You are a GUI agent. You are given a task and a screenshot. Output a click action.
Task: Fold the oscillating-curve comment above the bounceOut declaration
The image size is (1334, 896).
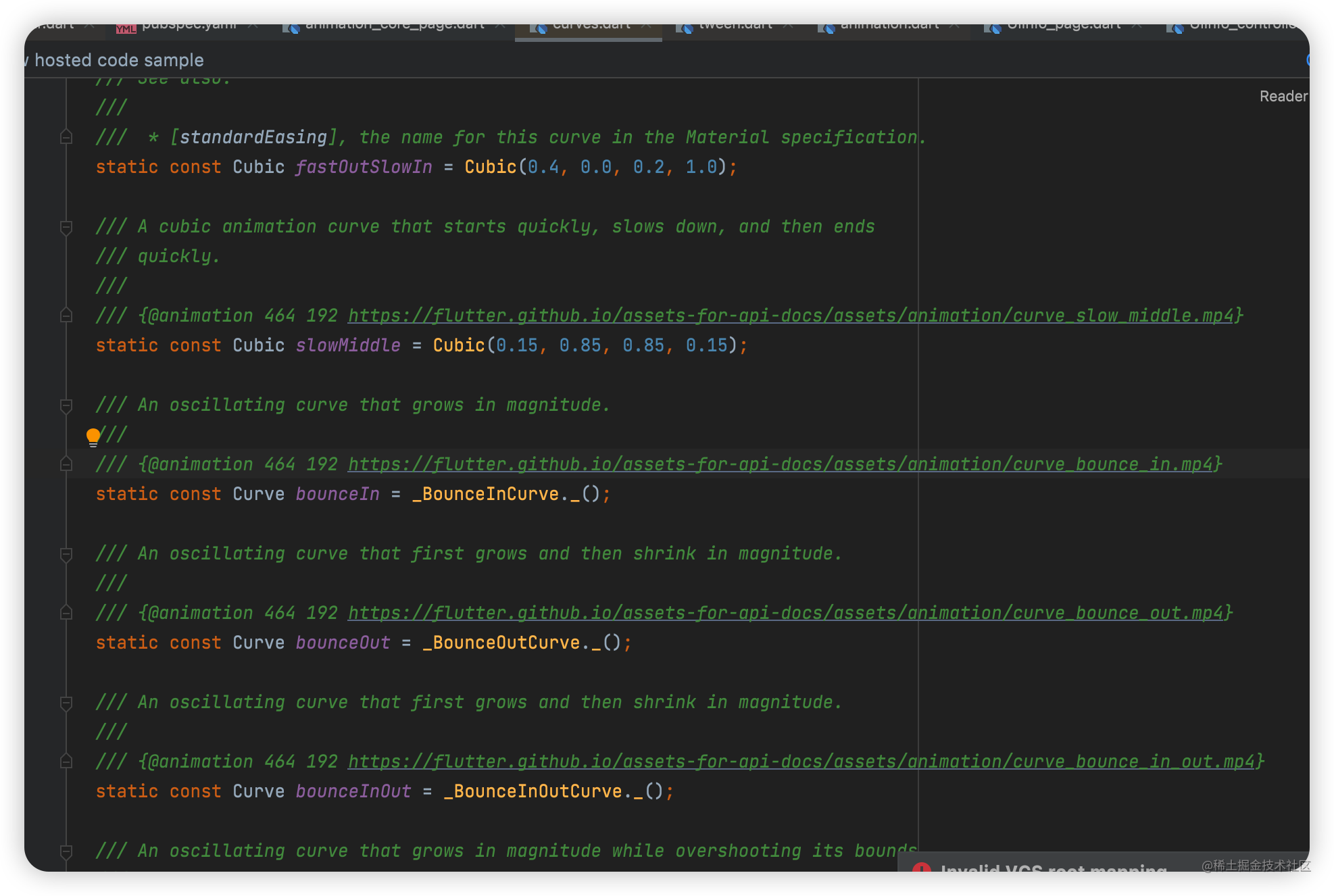pyautogui.click(x=66, y=555)
